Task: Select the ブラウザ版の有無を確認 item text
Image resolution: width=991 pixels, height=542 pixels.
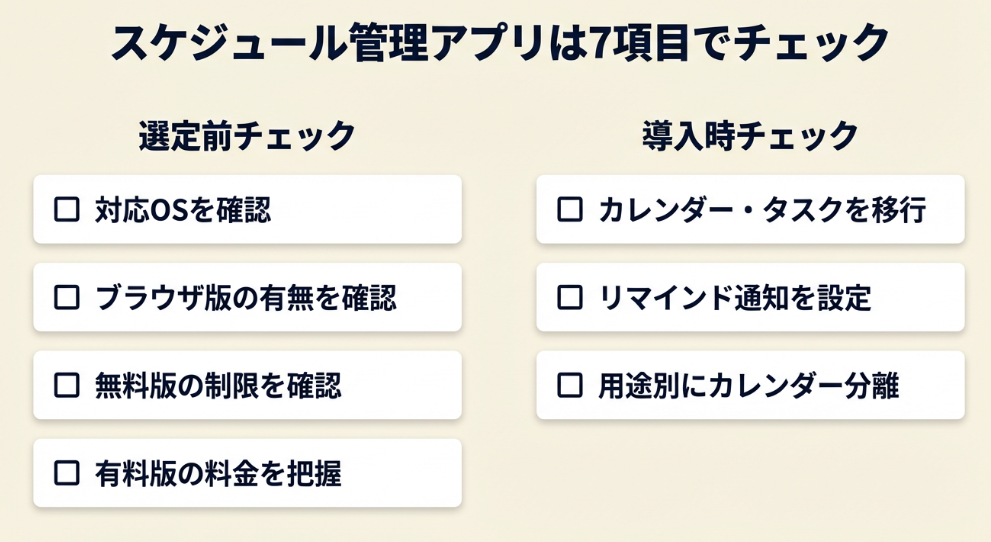Action: tap(245, 298)
